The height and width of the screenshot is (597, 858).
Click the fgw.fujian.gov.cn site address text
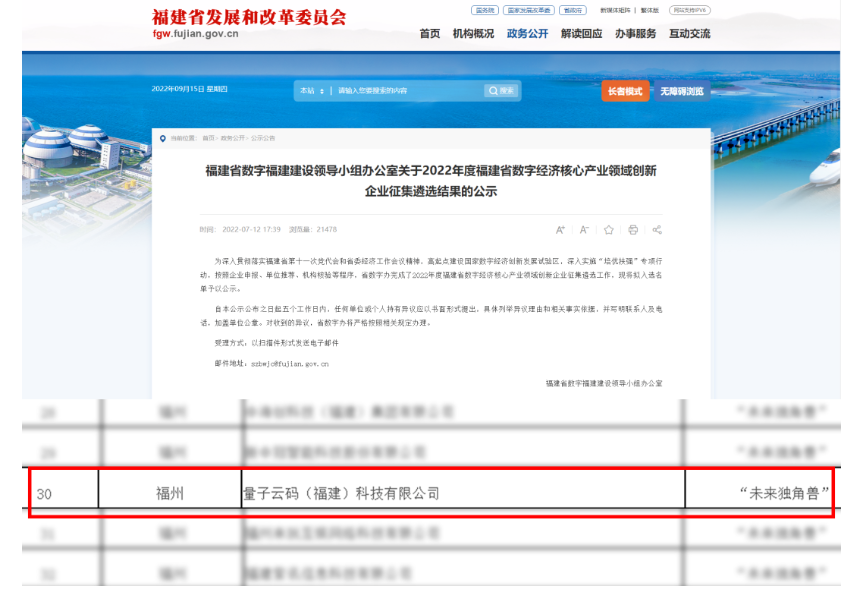195,34
